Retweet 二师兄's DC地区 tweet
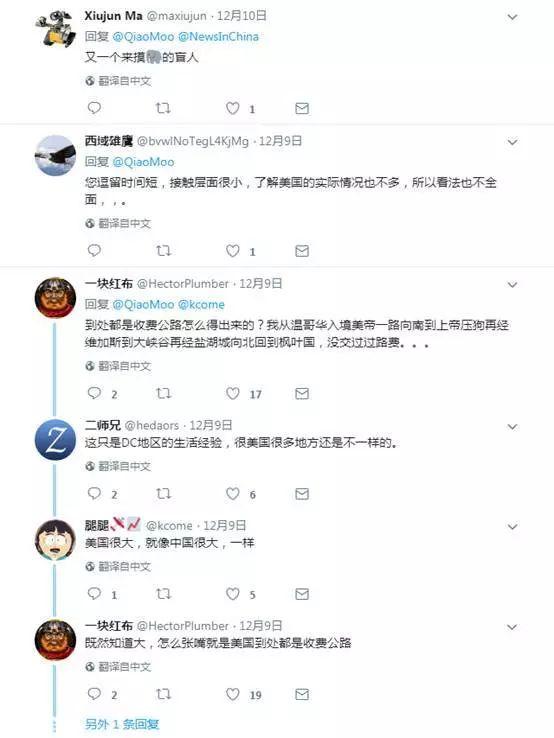 tap(163, 493)
